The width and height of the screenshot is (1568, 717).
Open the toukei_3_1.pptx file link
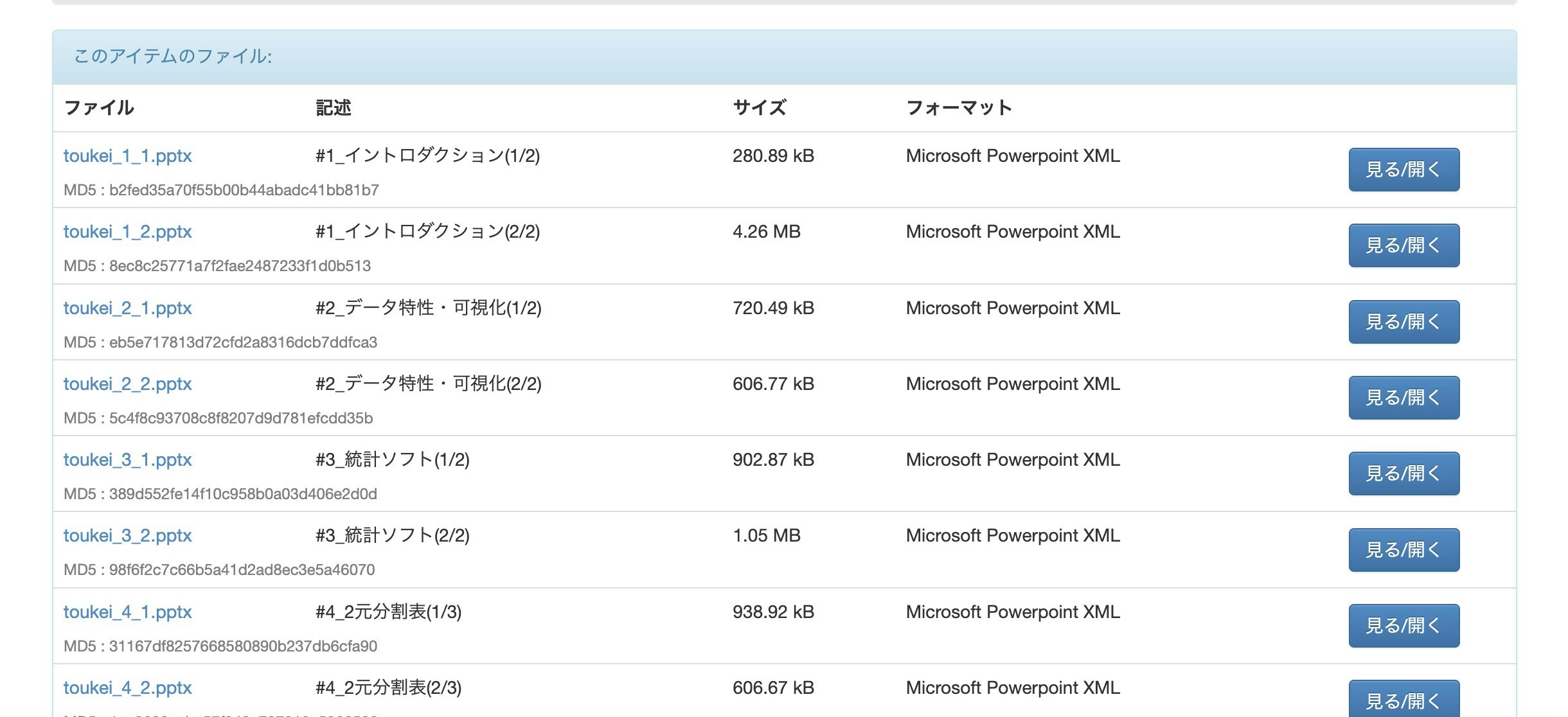pos(127,459)
